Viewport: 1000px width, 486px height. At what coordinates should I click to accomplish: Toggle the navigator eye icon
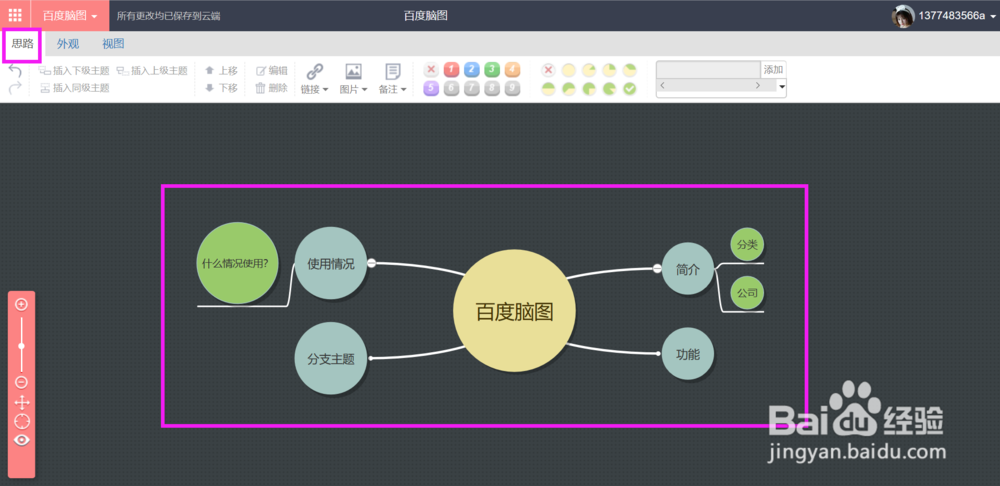coord(22,440)
